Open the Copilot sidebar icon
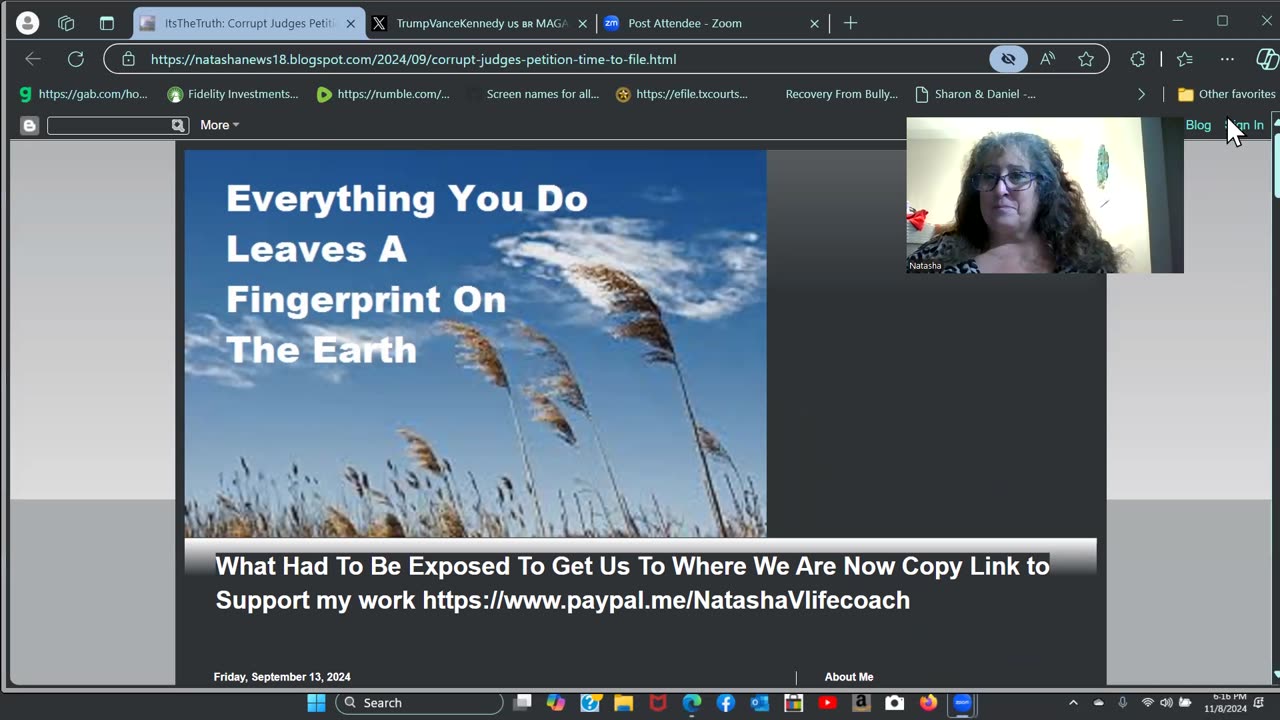This screenshot has width=1280, height=720. [x=1267, y=59]
